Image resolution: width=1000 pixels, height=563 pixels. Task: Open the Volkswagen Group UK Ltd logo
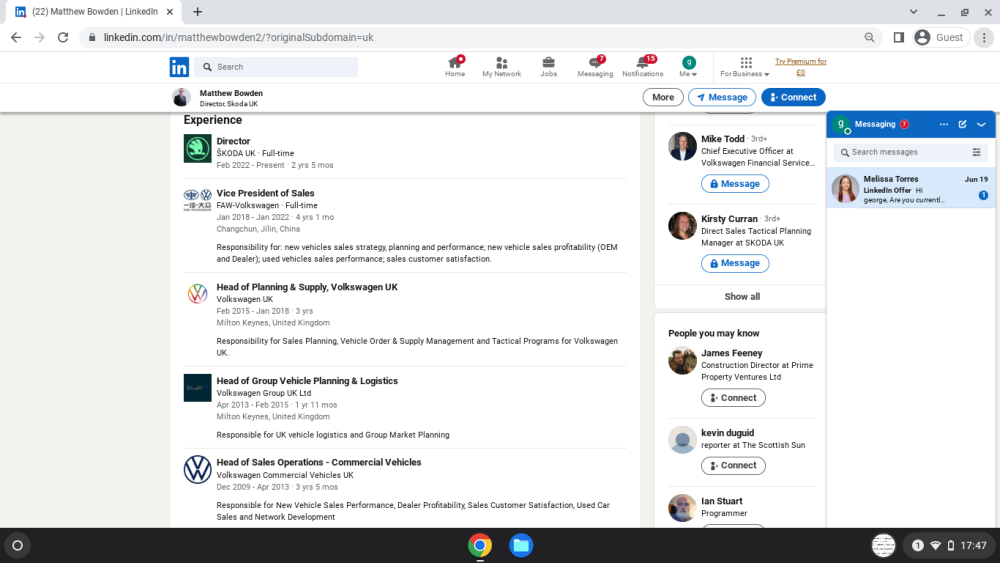(x=198, y=388)
